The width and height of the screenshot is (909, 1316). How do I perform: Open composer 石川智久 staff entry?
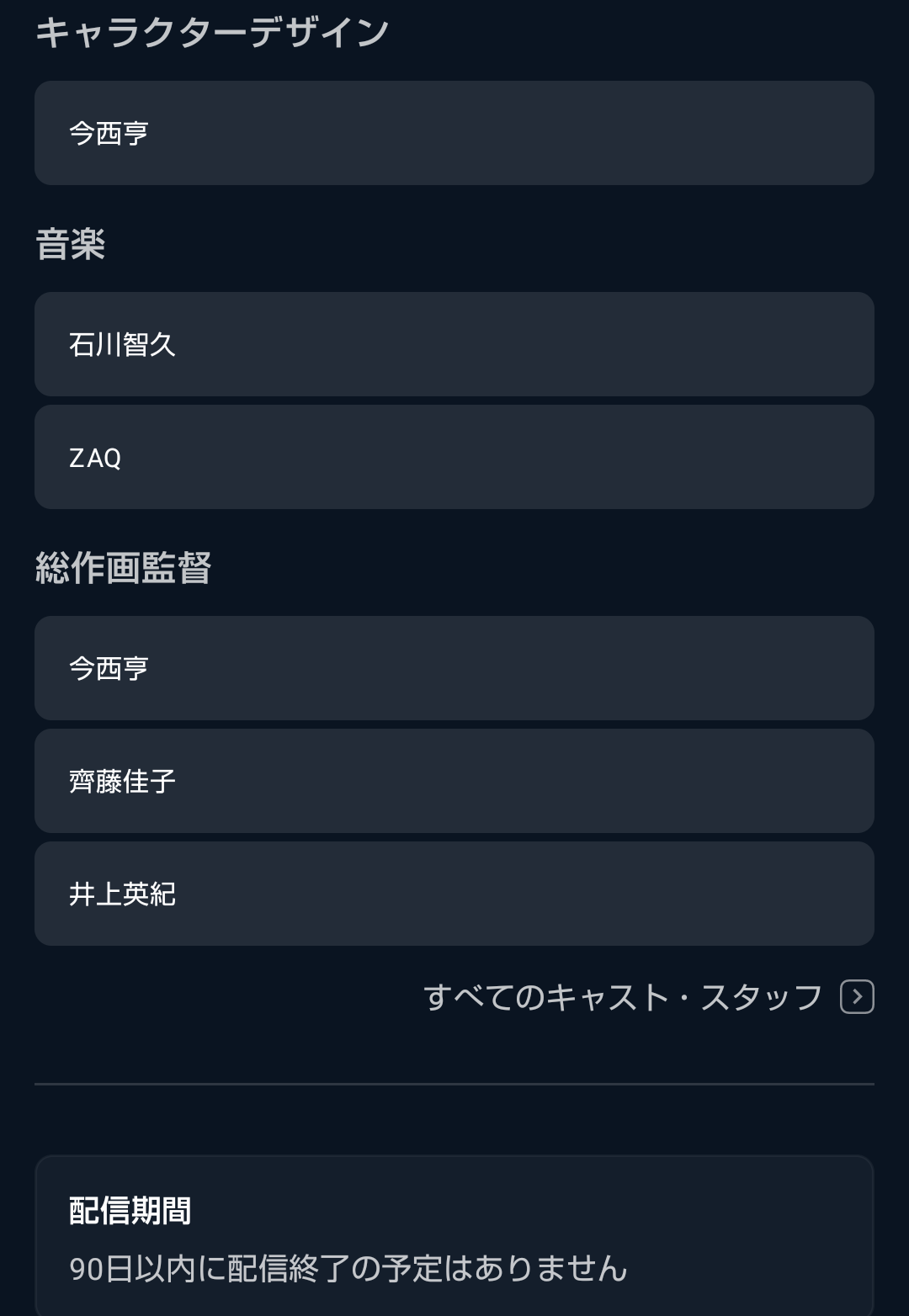click(x=454, y=344)
